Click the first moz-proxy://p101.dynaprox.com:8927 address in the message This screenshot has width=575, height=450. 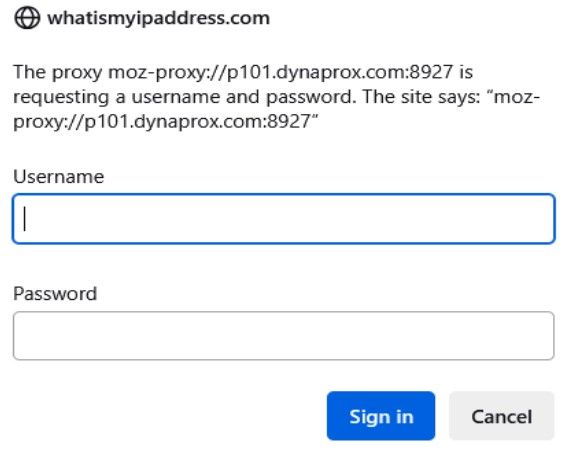coord(281,72)
